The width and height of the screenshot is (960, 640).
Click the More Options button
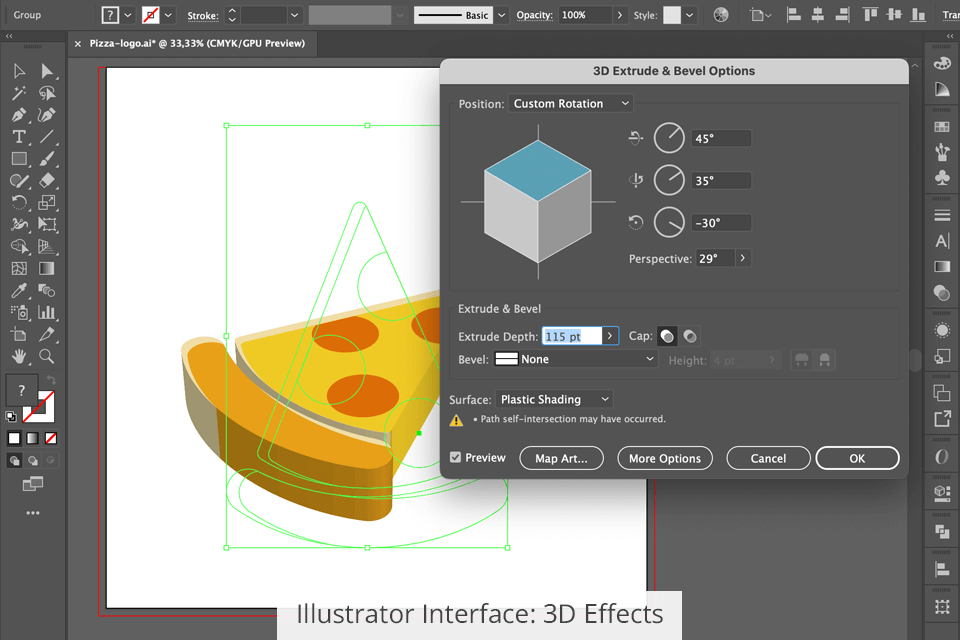point(664,458)
